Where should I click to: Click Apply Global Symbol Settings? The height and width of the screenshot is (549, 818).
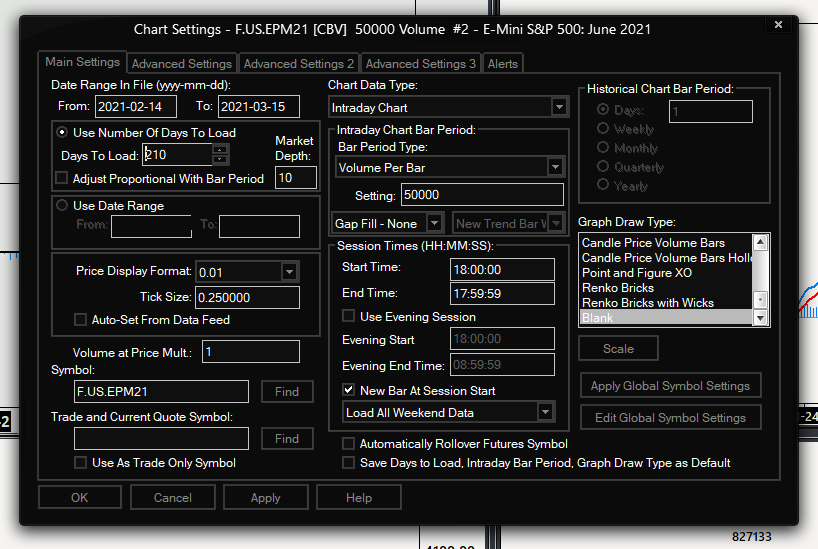pyautogui.click(x=670, y=386)
